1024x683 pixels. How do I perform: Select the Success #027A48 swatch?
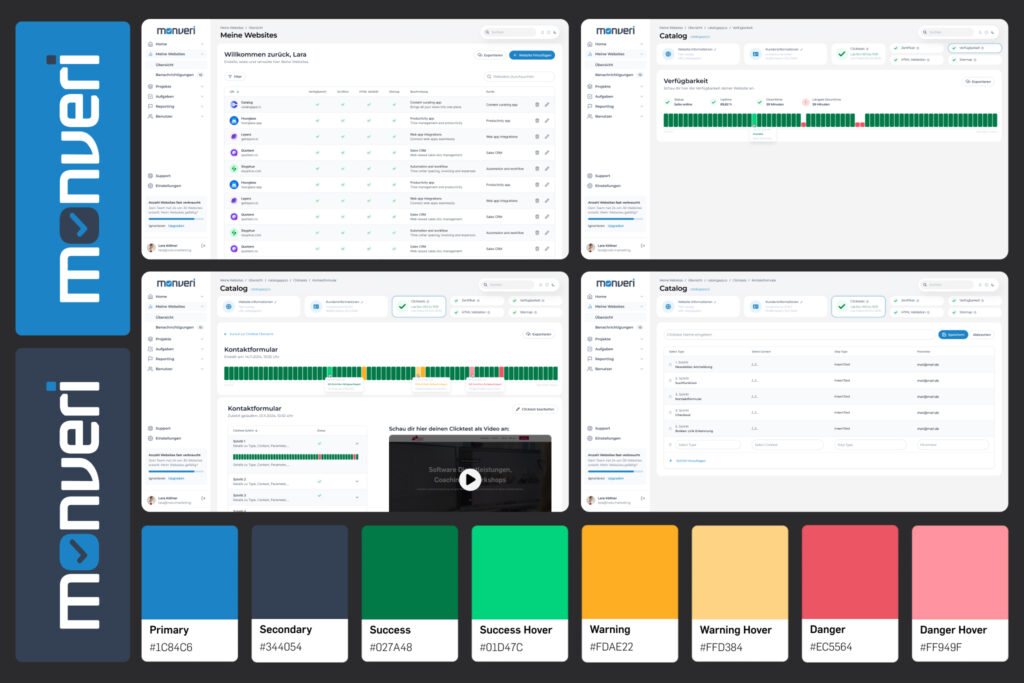click(x=409, y=594)
